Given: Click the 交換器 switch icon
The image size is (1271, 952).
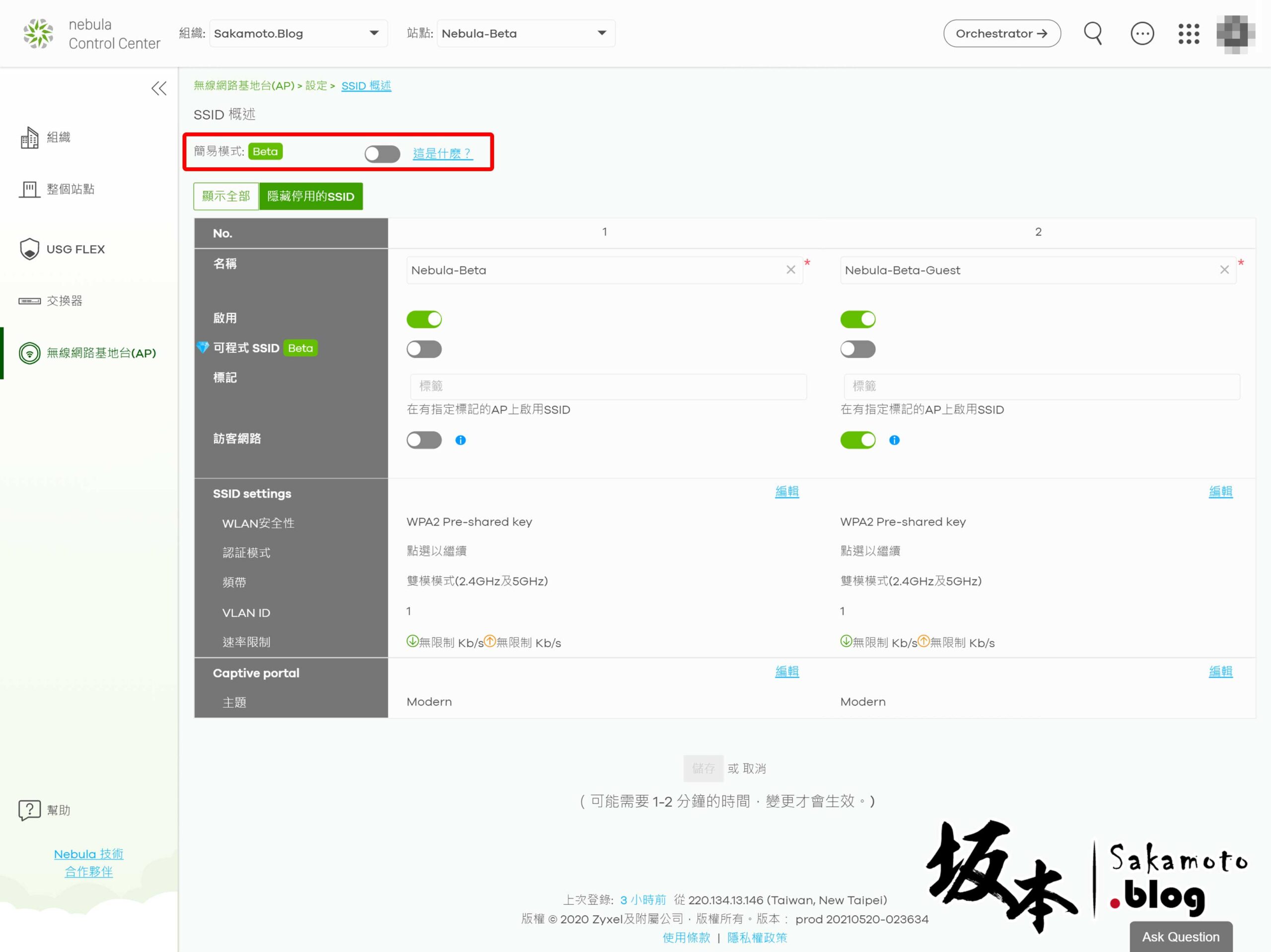Looking at the screenshot, I should pyautogui.click(x=29, y=301).
